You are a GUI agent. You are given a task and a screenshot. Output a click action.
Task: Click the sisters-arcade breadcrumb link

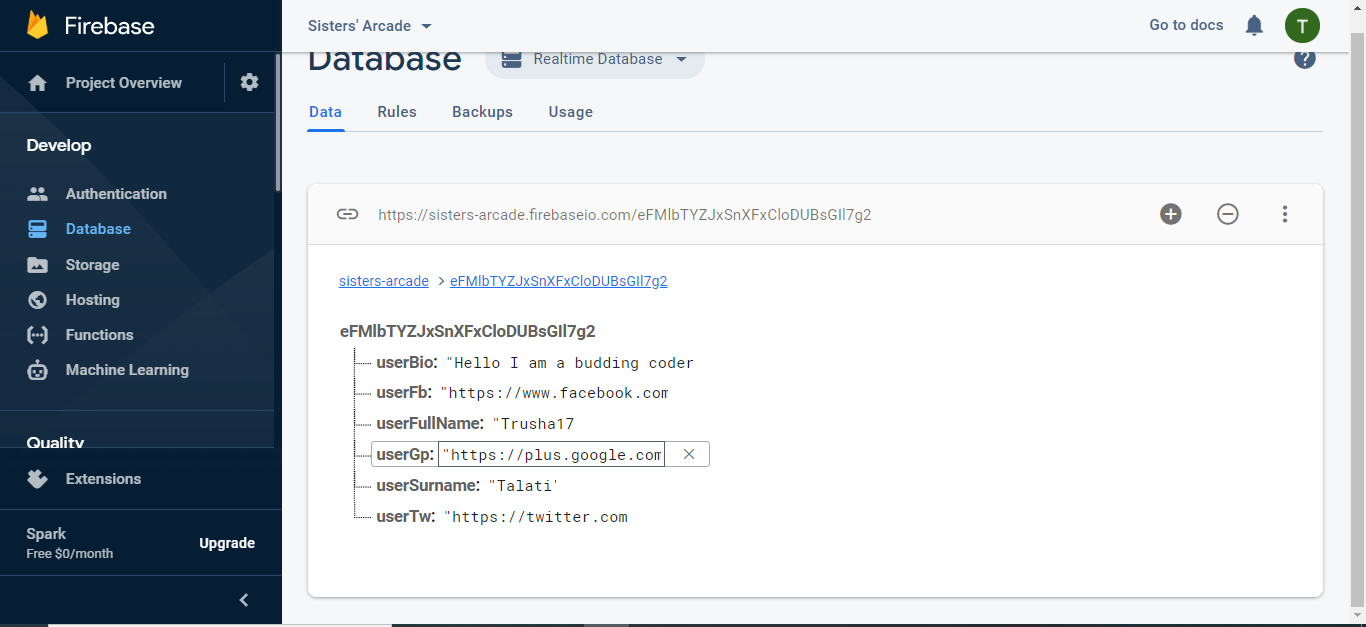pos(384,281)
